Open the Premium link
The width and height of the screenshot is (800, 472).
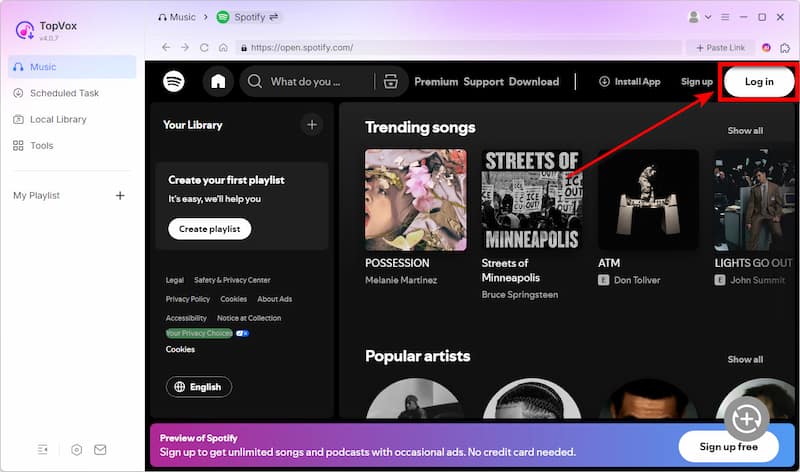tap(436, 82)
